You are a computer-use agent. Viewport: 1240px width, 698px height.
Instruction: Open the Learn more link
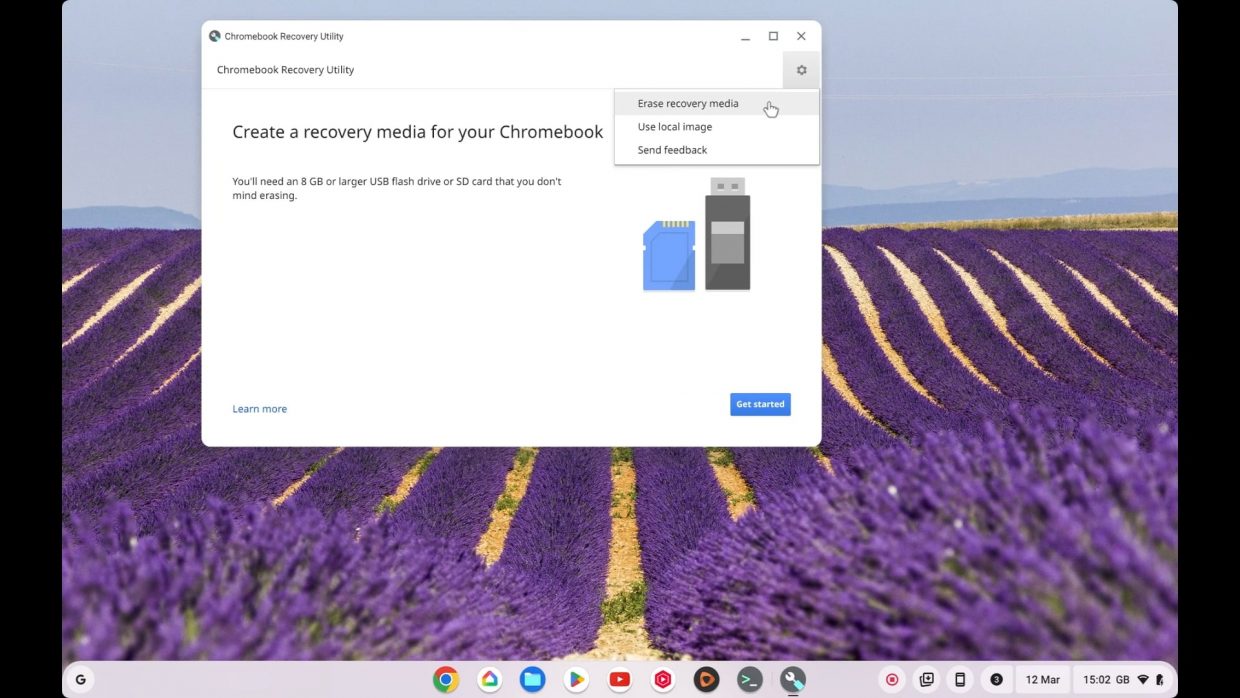pyautogui.click(x=259, y=409)
